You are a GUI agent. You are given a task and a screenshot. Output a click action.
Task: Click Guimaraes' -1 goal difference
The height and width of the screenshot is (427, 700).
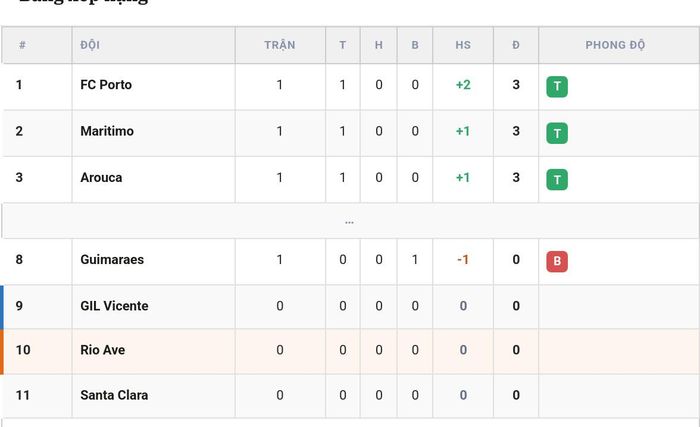point(463,260)
